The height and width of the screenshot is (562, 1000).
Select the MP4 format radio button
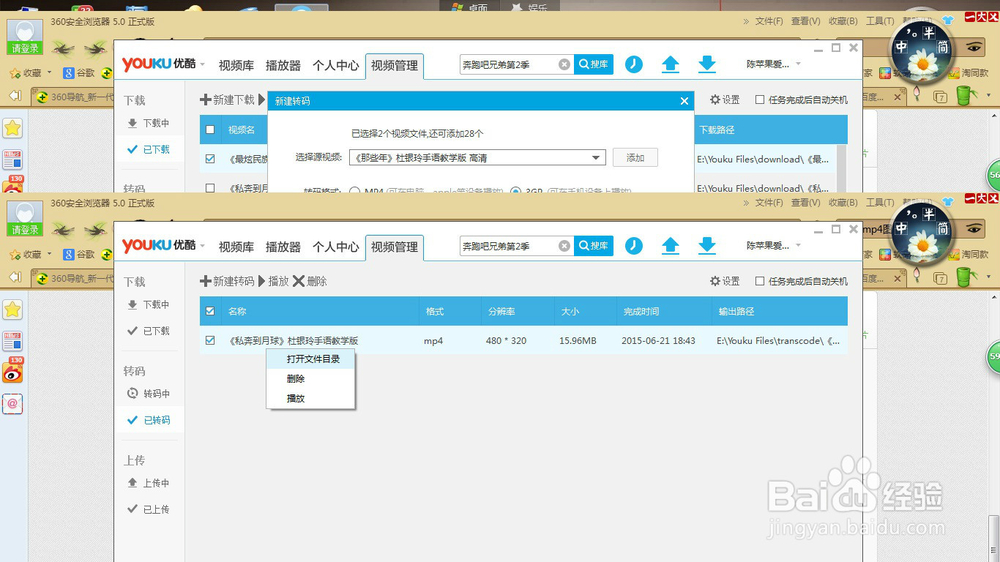click(355, 190)
